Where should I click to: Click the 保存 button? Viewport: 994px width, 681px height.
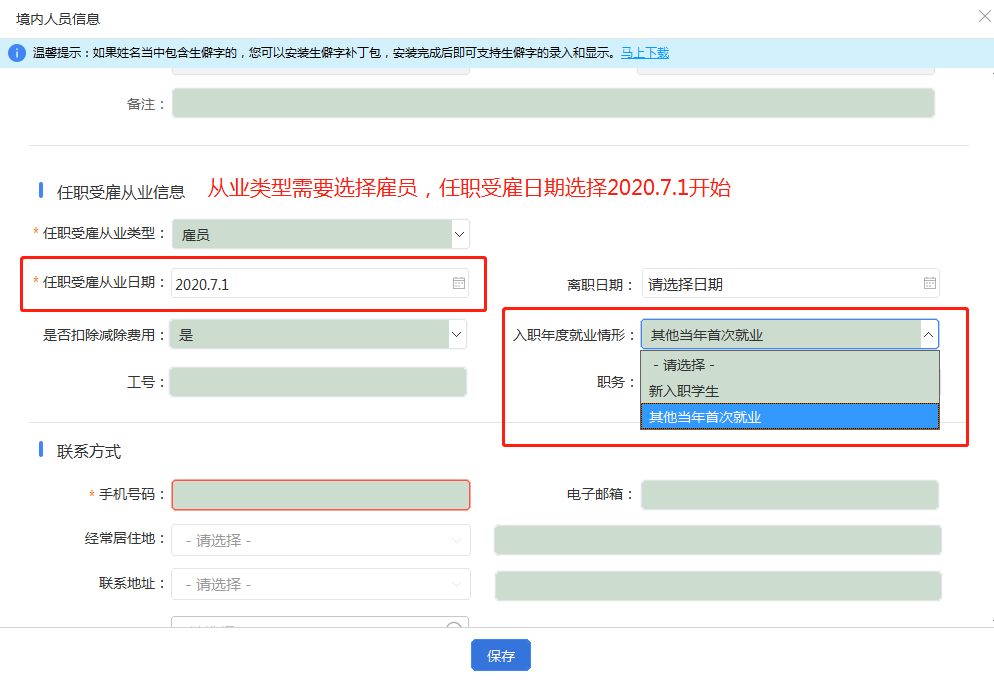(501, 655)
